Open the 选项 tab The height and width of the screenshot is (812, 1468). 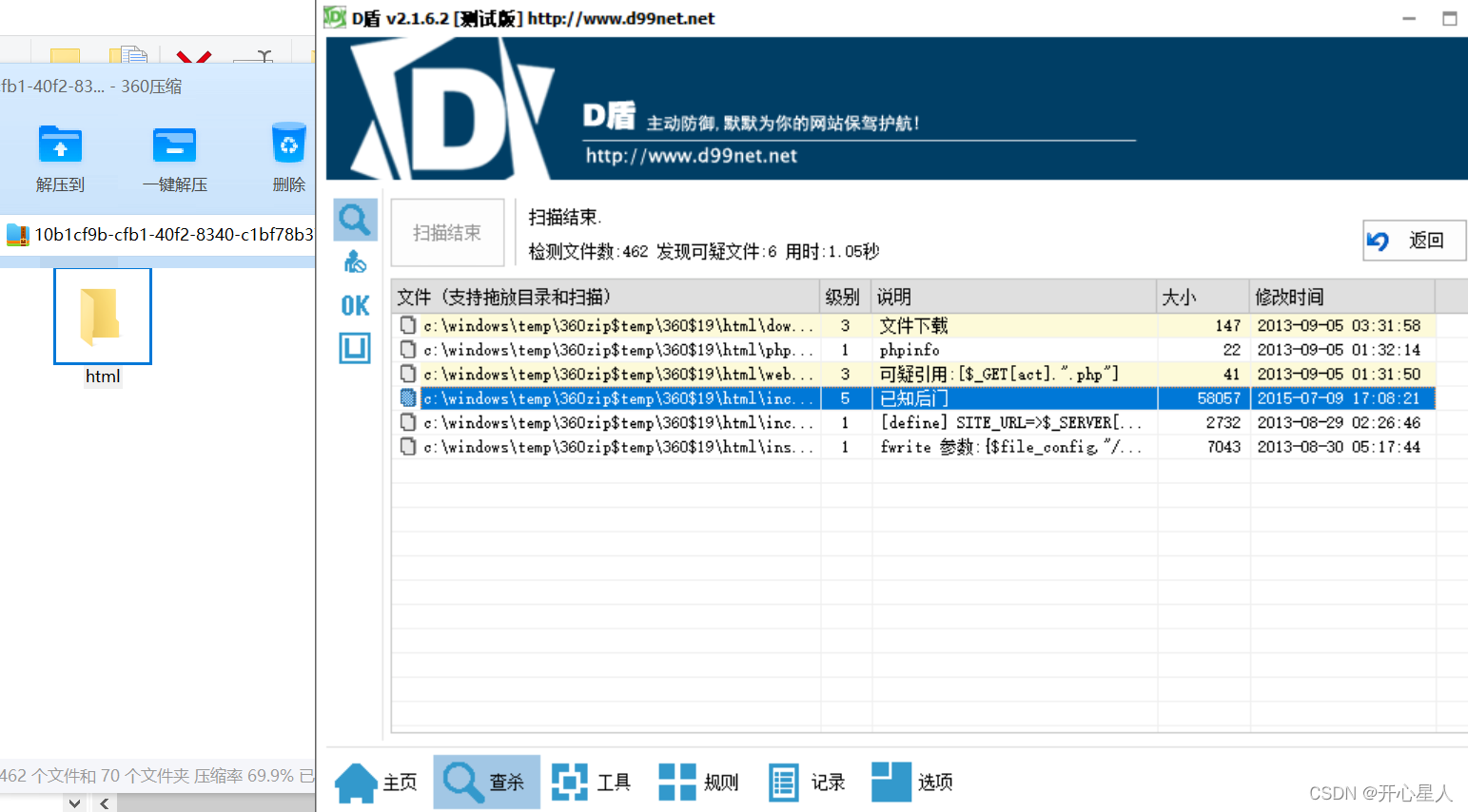tap(912, 783)
